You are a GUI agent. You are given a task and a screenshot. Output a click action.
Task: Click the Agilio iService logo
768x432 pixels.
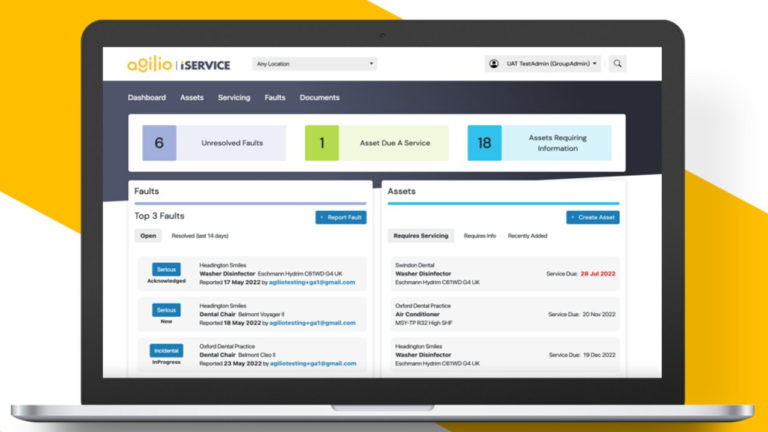[179, 64]
